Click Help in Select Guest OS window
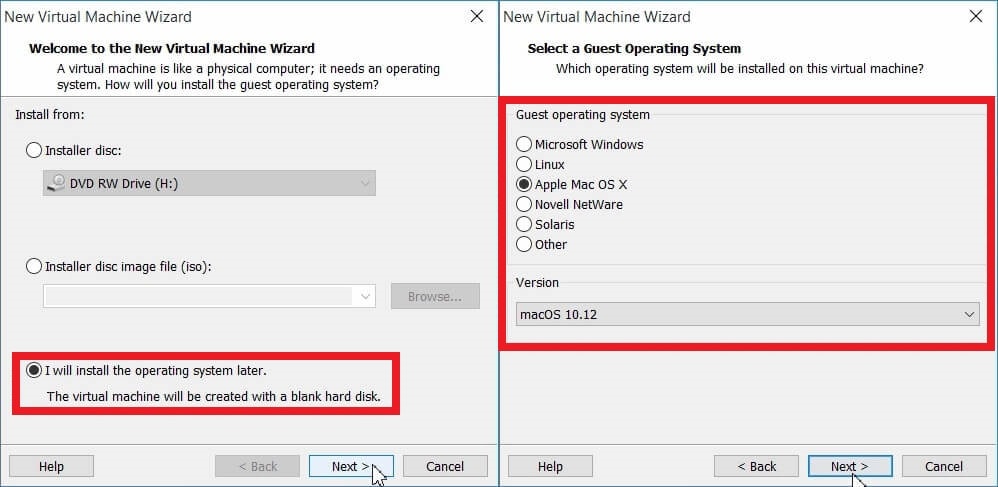Viewport: 998px width, 487px height. 550,467
